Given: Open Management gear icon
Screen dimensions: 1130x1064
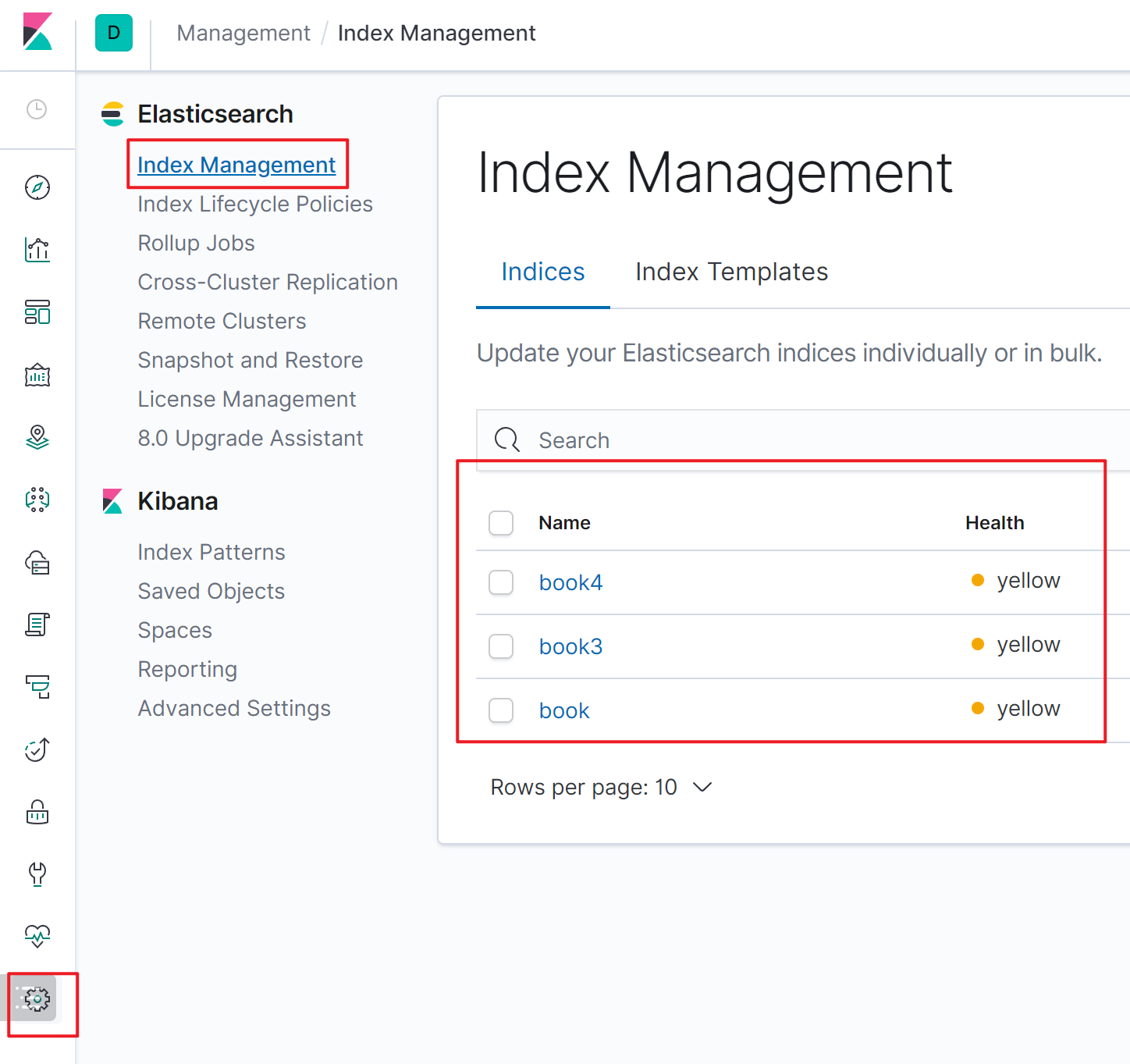Looking at the screenshot, I should coord(37,998).
